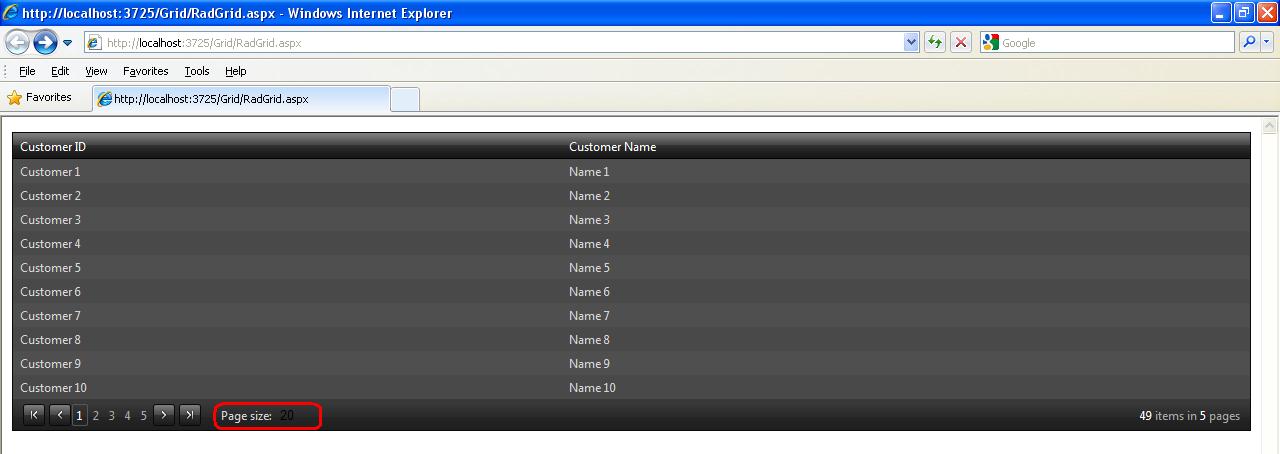Select the Customer 4 cell
The height and width of the screenshot is (454, 1280).
[x=287, y=244]
